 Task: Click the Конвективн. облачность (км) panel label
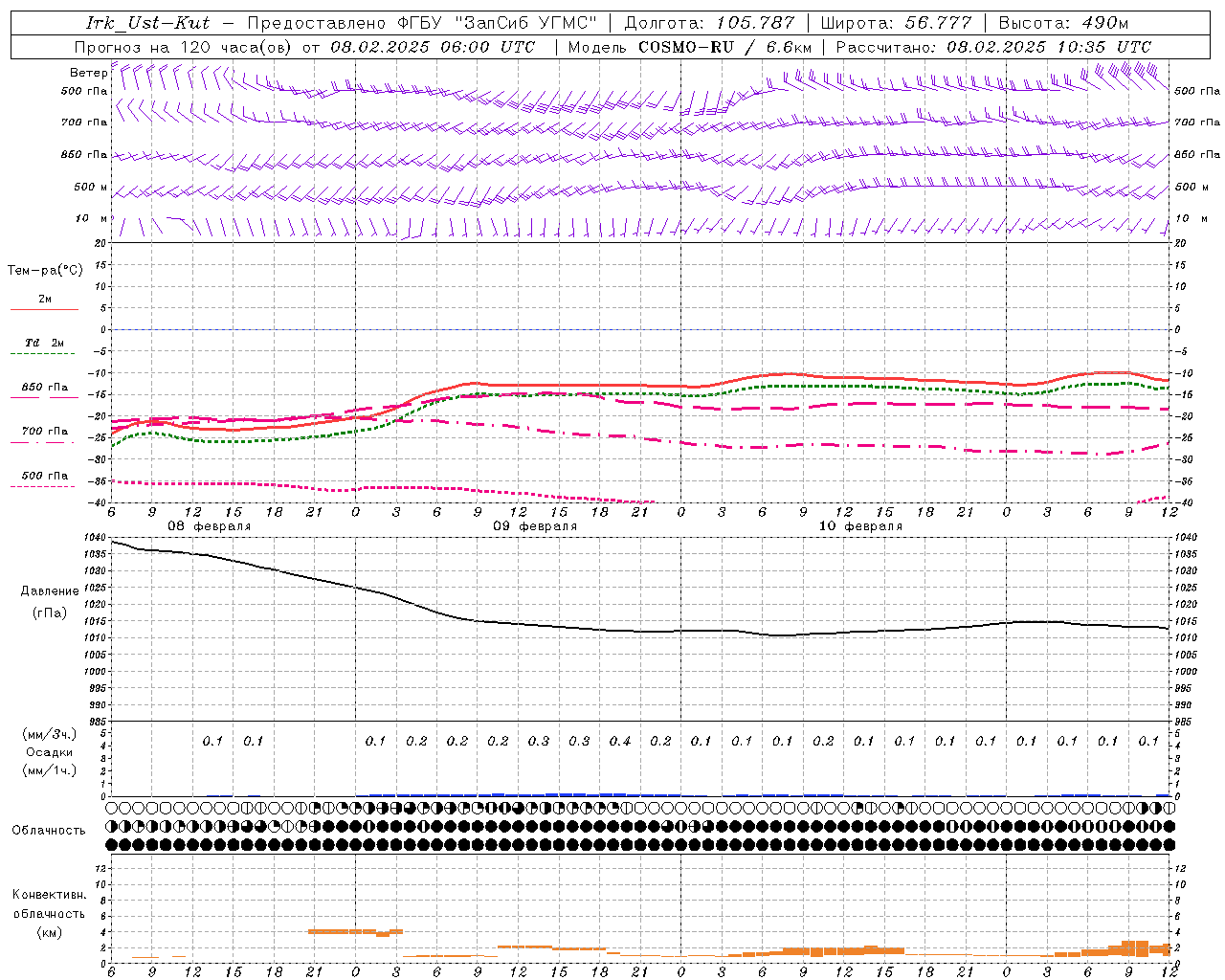coord(49,913)
